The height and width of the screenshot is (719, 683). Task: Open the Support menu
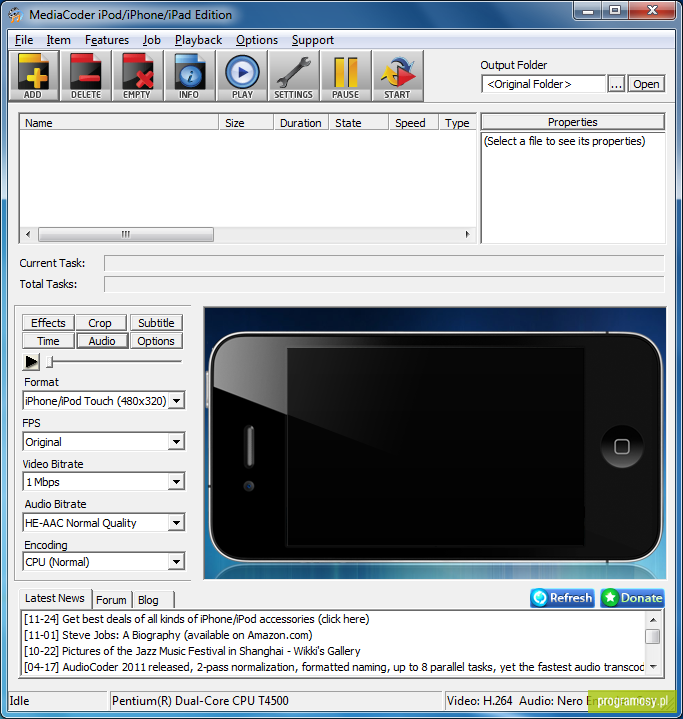click(313, 40)
